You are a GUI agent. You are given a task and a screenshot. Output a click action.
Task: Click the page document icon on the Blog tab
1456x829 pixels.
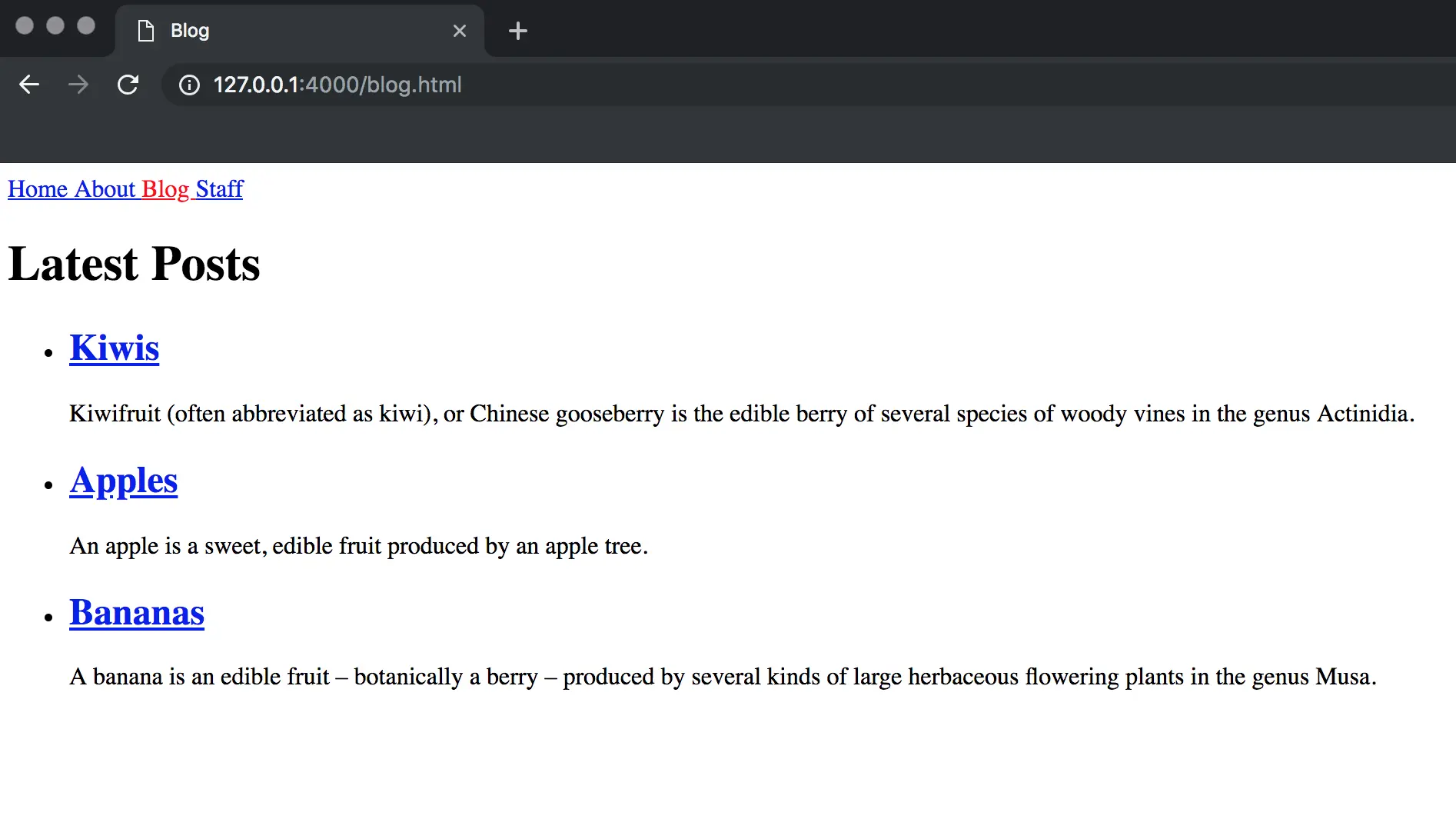click(146, 30)
